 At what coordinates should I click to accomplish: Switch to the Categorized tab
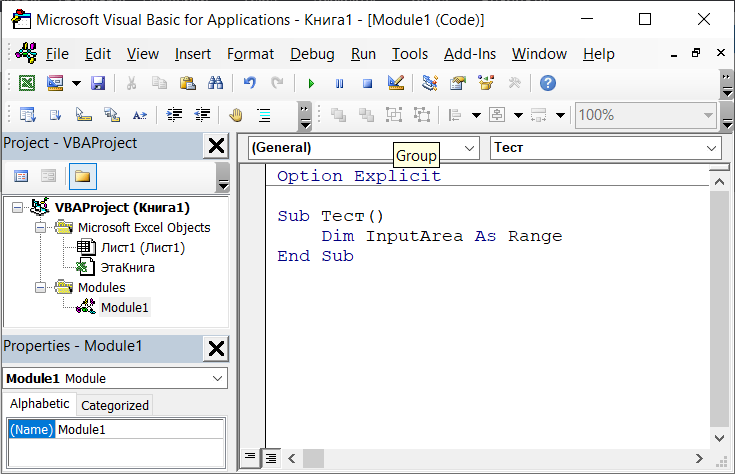click(115, 406)
